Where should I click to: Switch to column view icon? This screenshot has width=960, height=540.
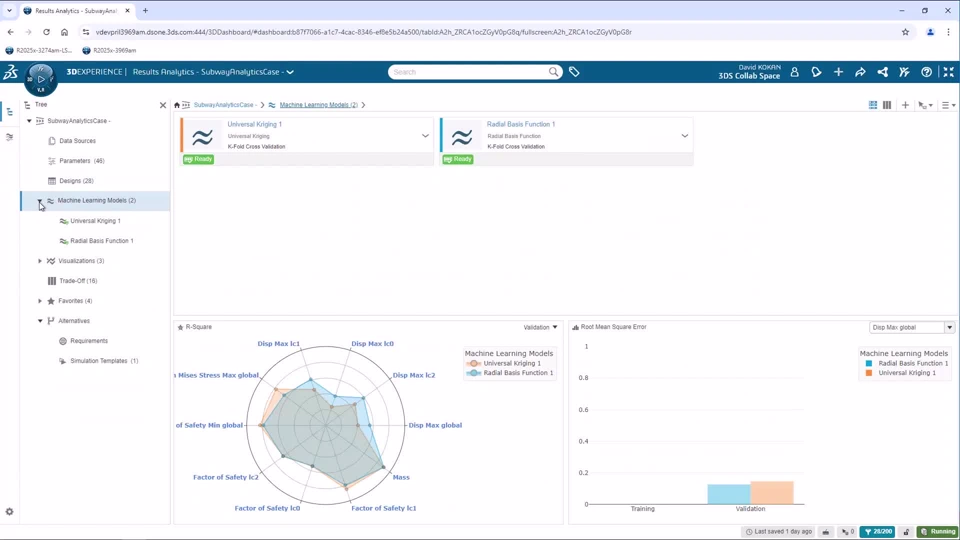887,105
